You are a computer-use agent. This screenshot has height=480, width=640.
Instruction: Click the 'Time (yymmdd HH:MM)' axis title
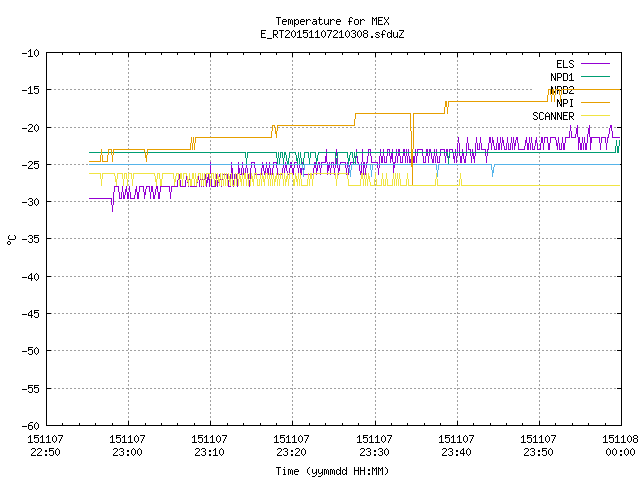332,472
